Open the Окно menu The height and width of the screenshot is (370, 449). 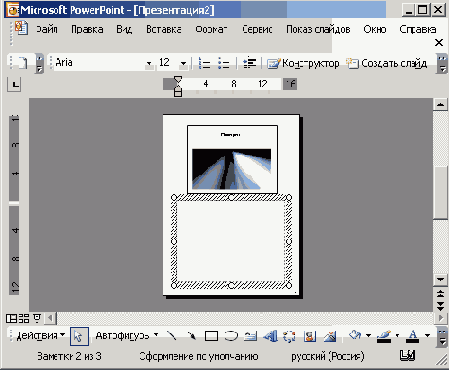coord(375,29)
